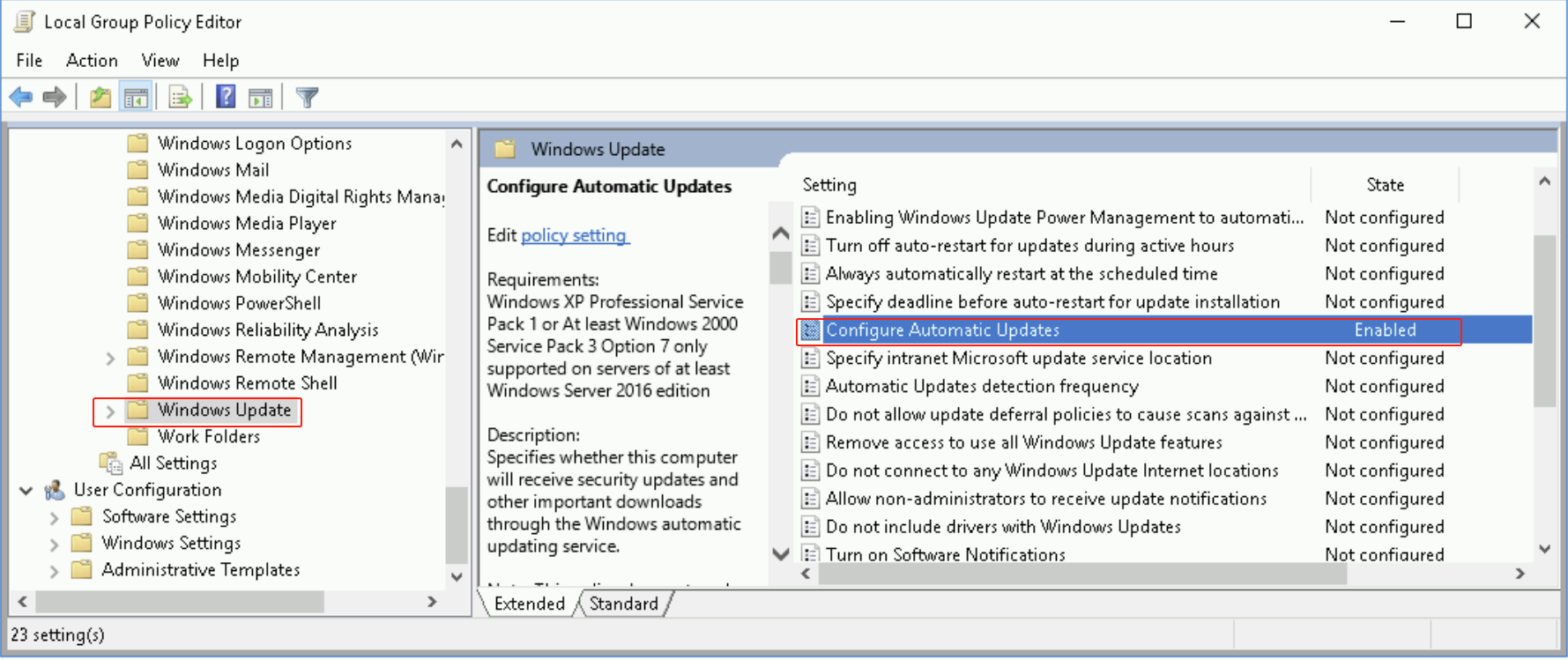Open the View menu

pos(160,60)
